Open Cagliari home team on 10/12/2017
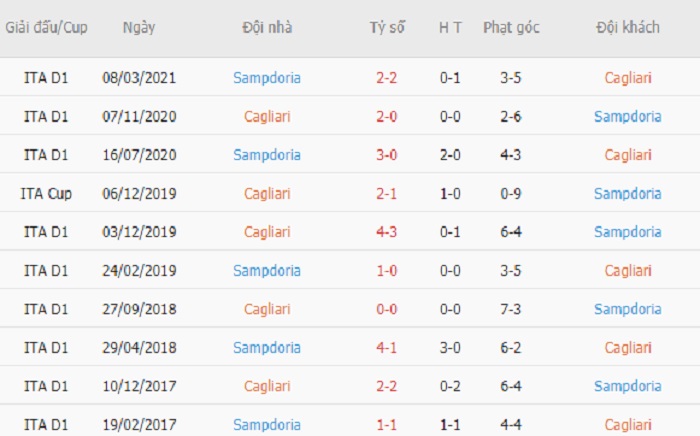 pyautogui.click(x=267, y=386)
